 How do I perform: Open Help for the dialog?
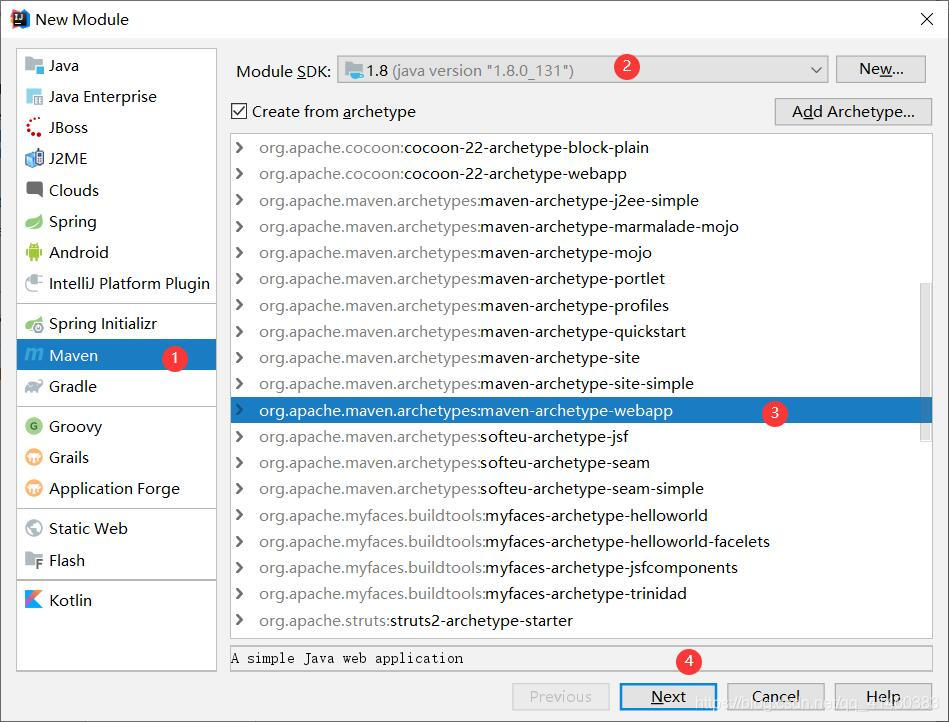883,697
